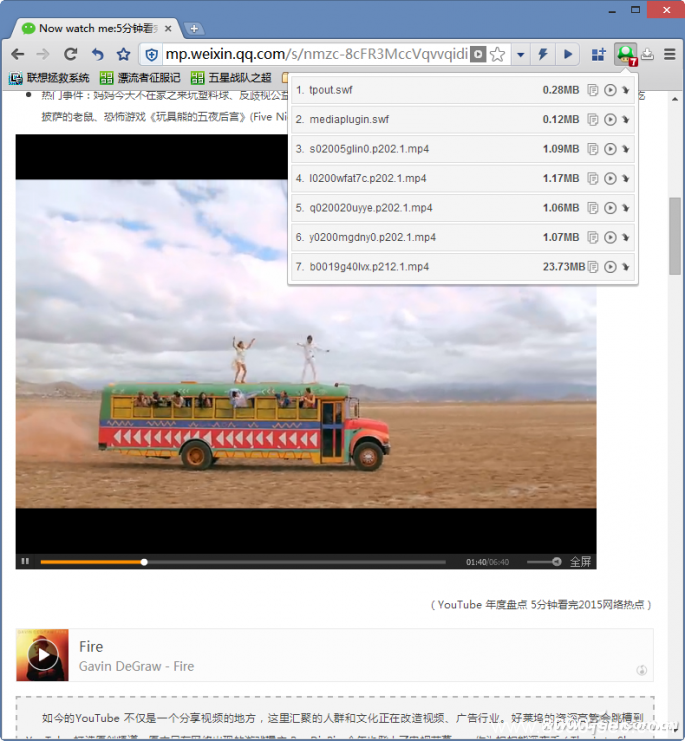Select mediaplugin.swf file name

click(349, 120)
